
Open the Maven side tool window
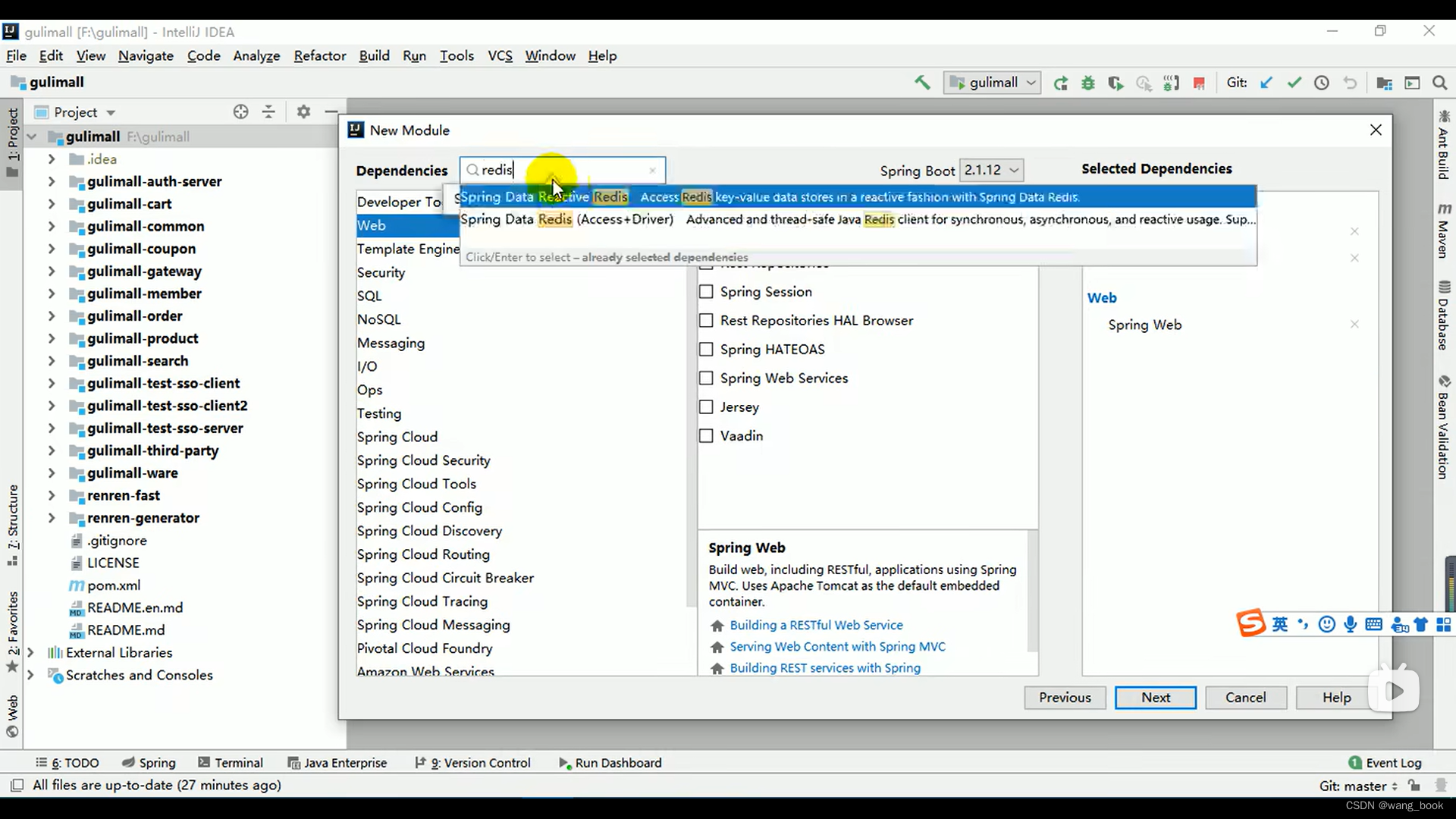tap(1443, 231)
